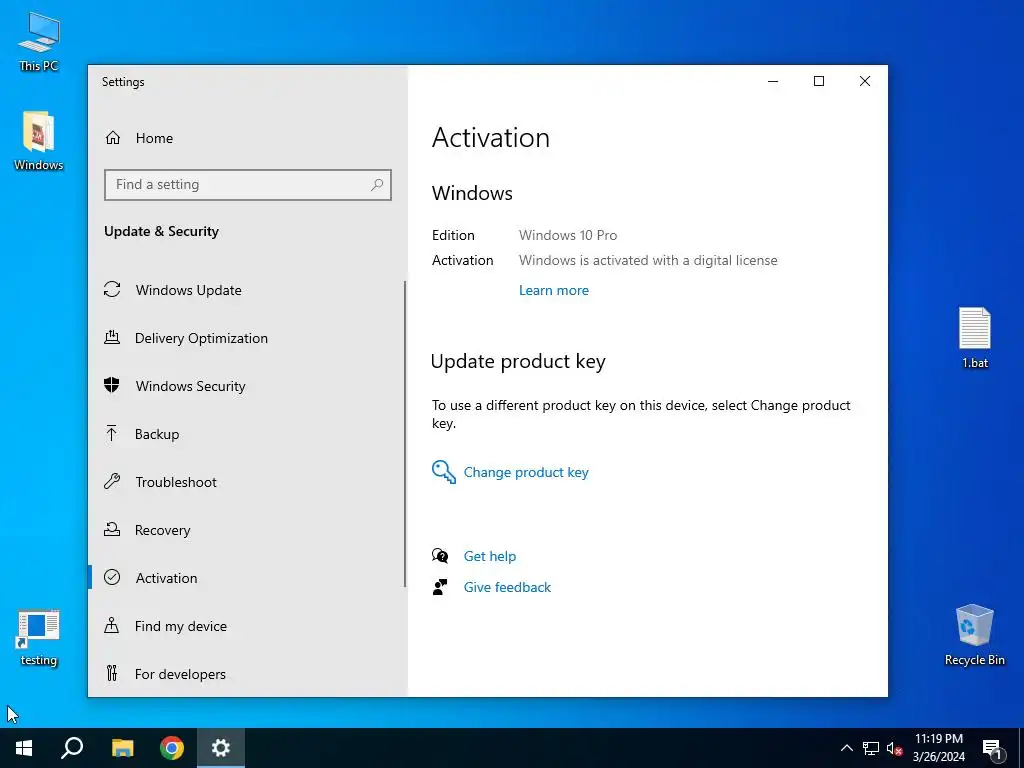Launch Google Chrome from the taskbar
This screenshot has height=768, width=1024.
[172, 748]
